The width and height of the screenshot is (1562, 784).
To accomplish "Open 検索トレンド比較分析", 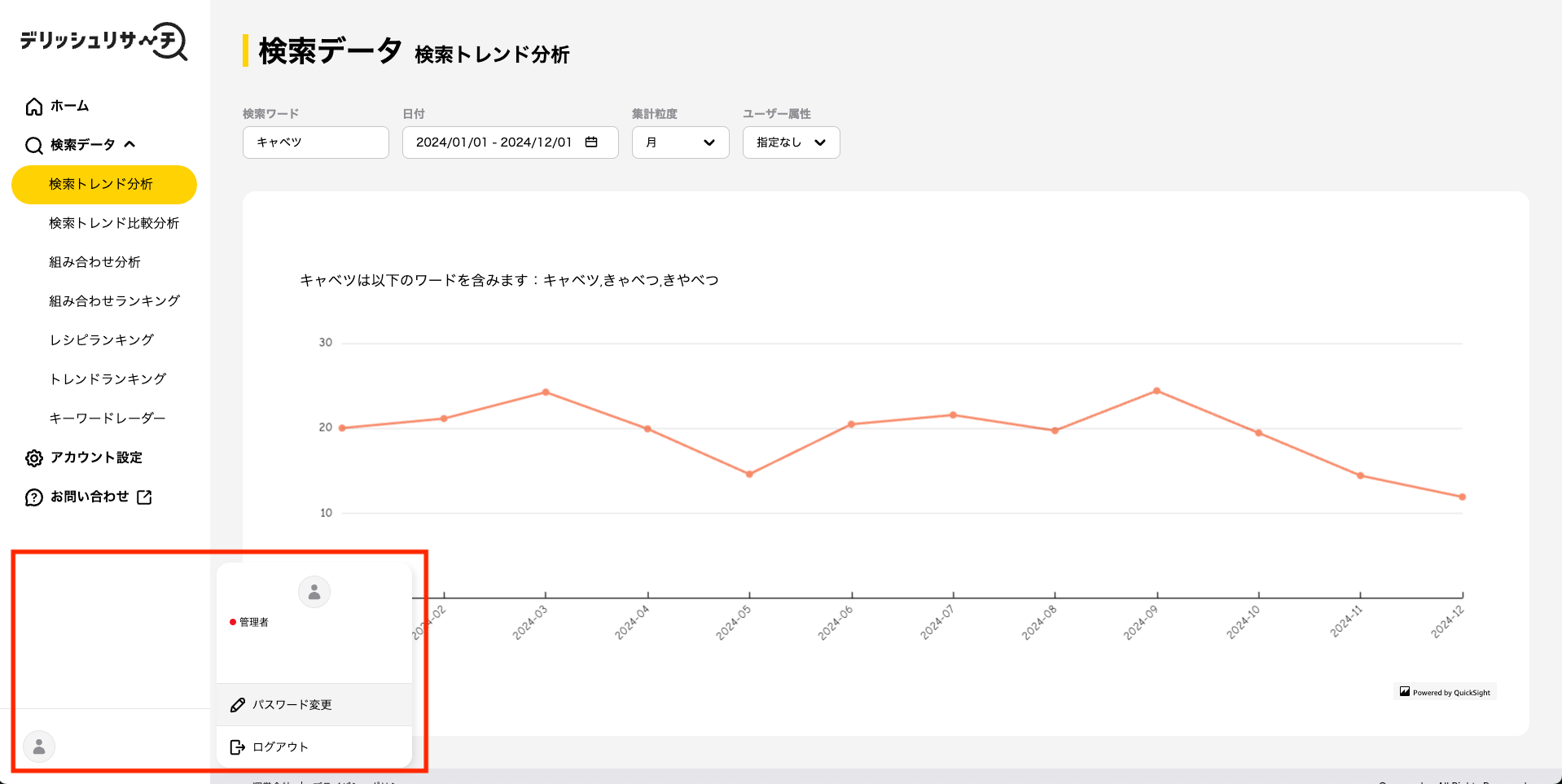I will pos(114,223).
